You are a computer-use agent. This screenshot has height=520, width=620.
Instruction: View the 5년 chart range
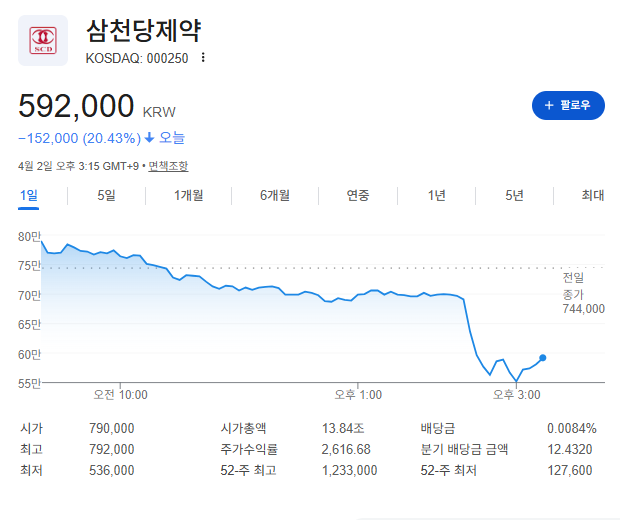514,195
